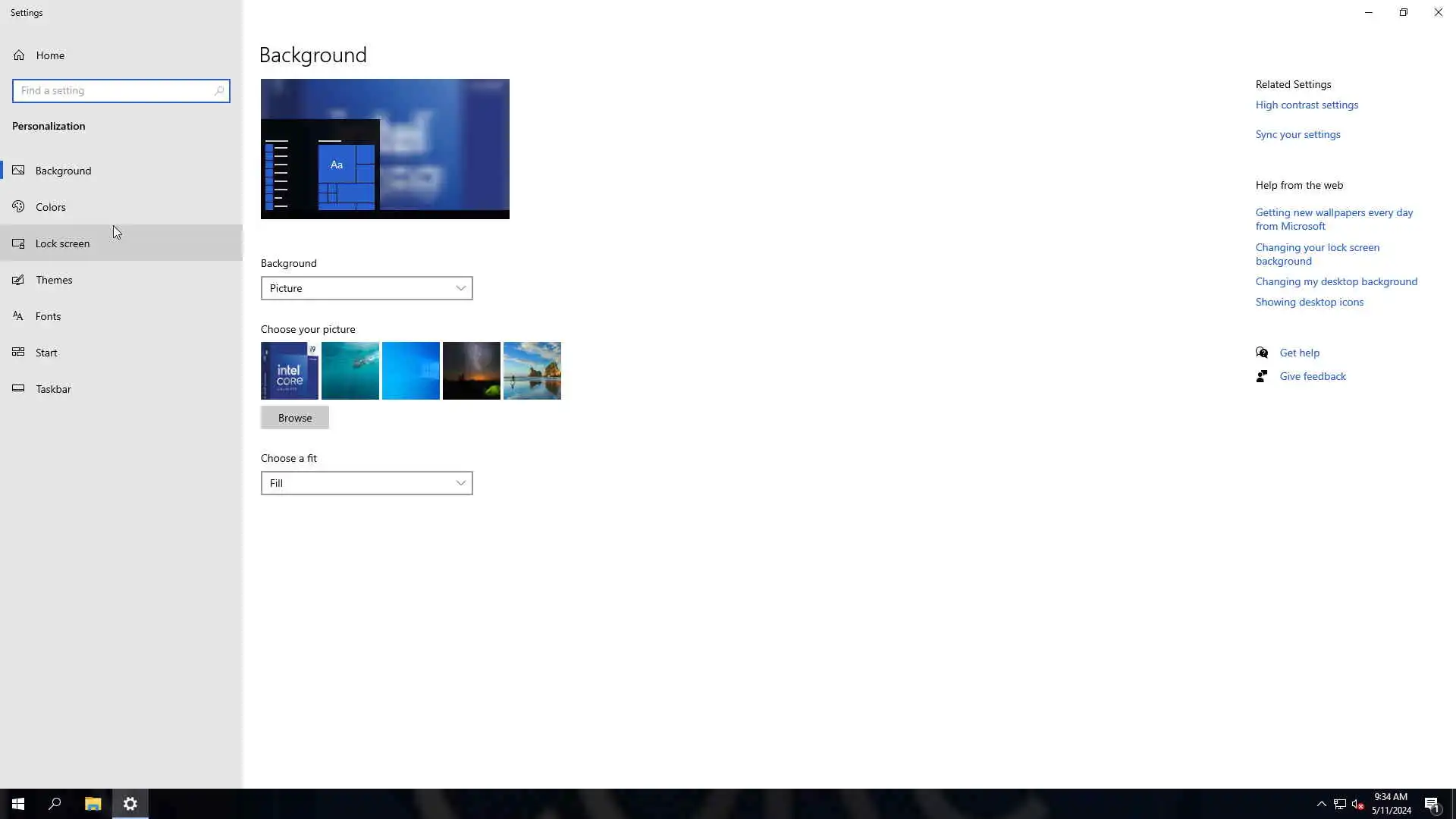Click the Start settings icon in sidebar
Viewport: 1456px width, 819px height.
coord(19,352)
